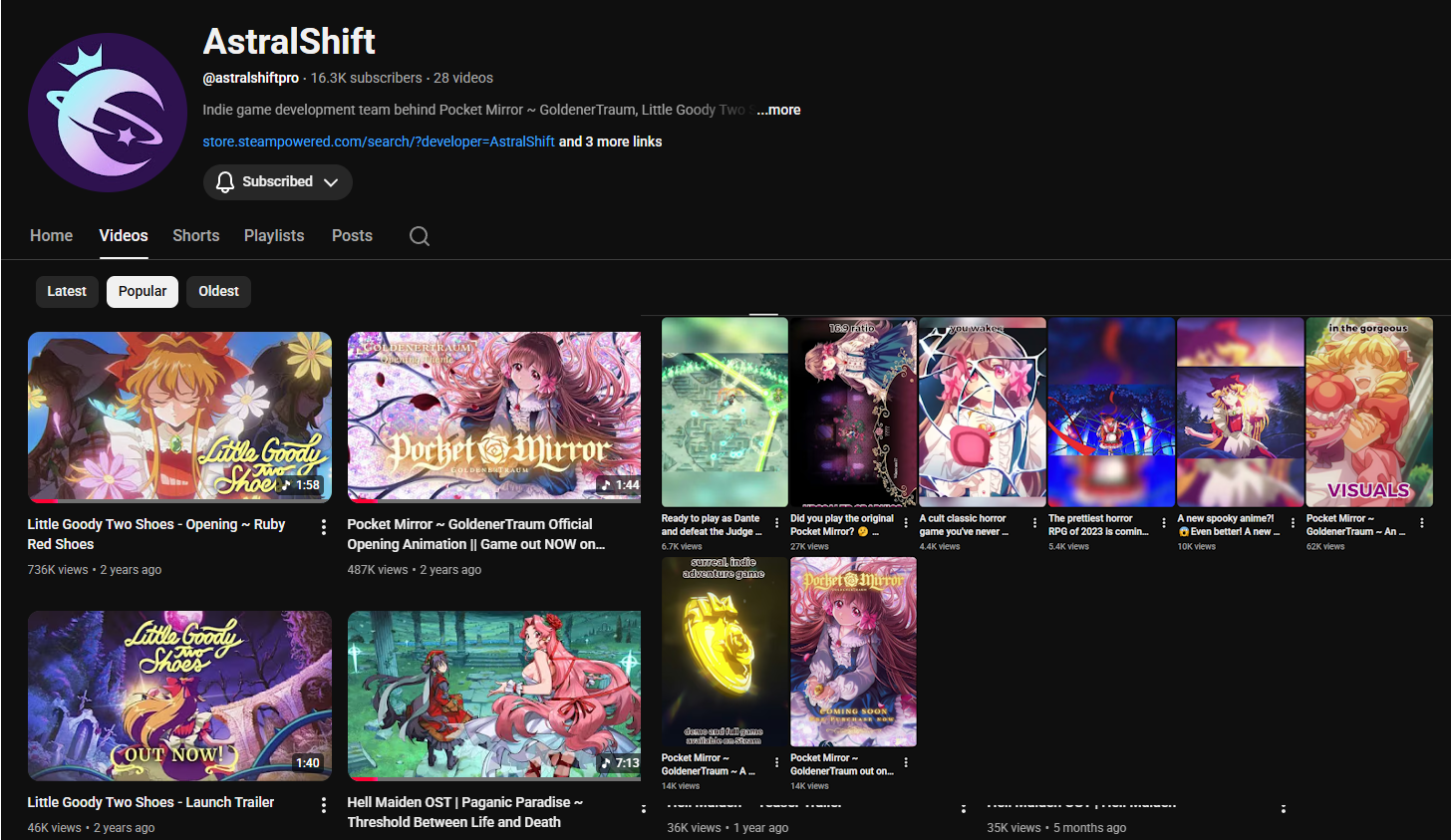Click the '@astralshiftpro' channel handle

pyautogui.click(x=251, y=78)
